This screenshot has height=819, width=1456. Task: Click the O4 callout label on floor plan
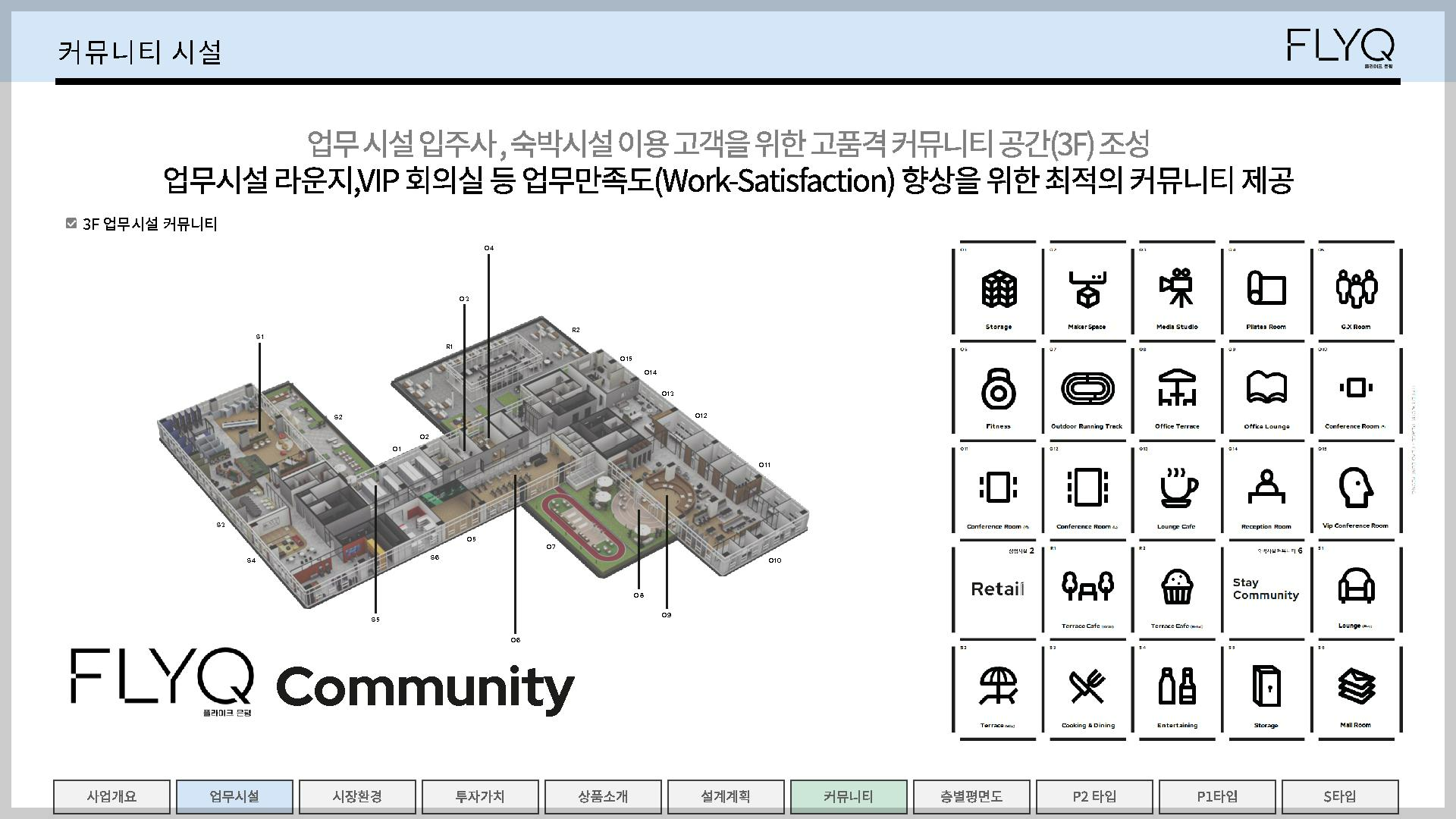[489, 248]
